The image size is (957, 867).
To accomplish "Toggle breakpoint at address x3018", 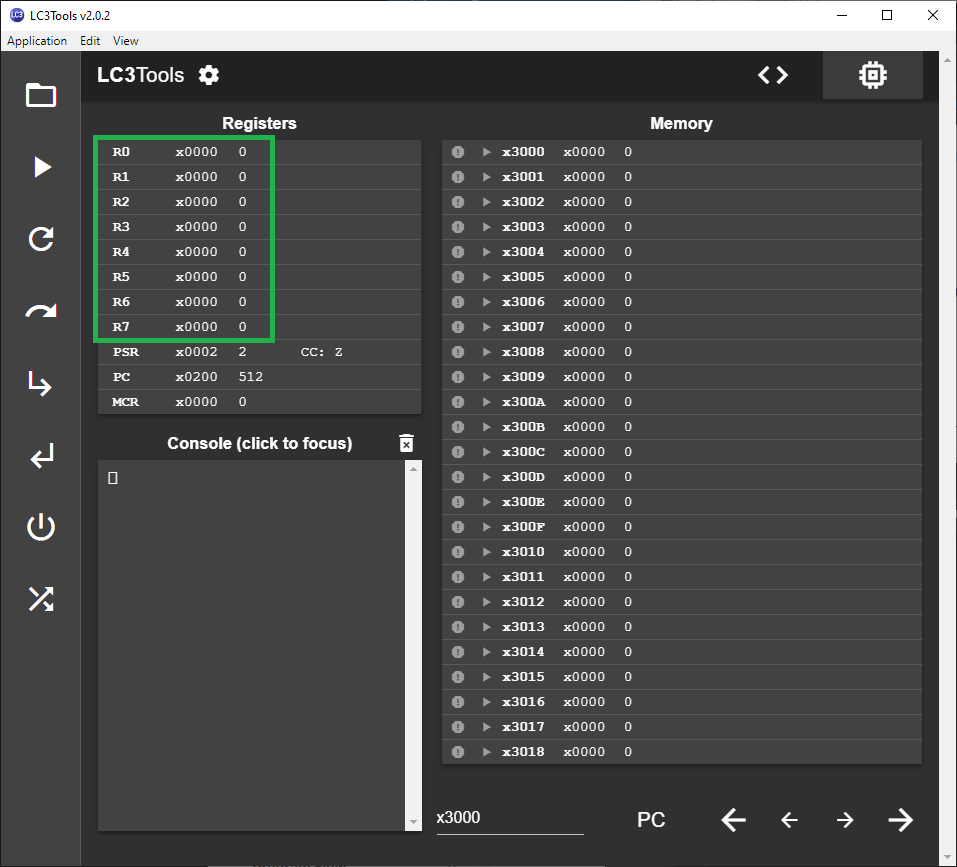I will click(x=458, y=752).
